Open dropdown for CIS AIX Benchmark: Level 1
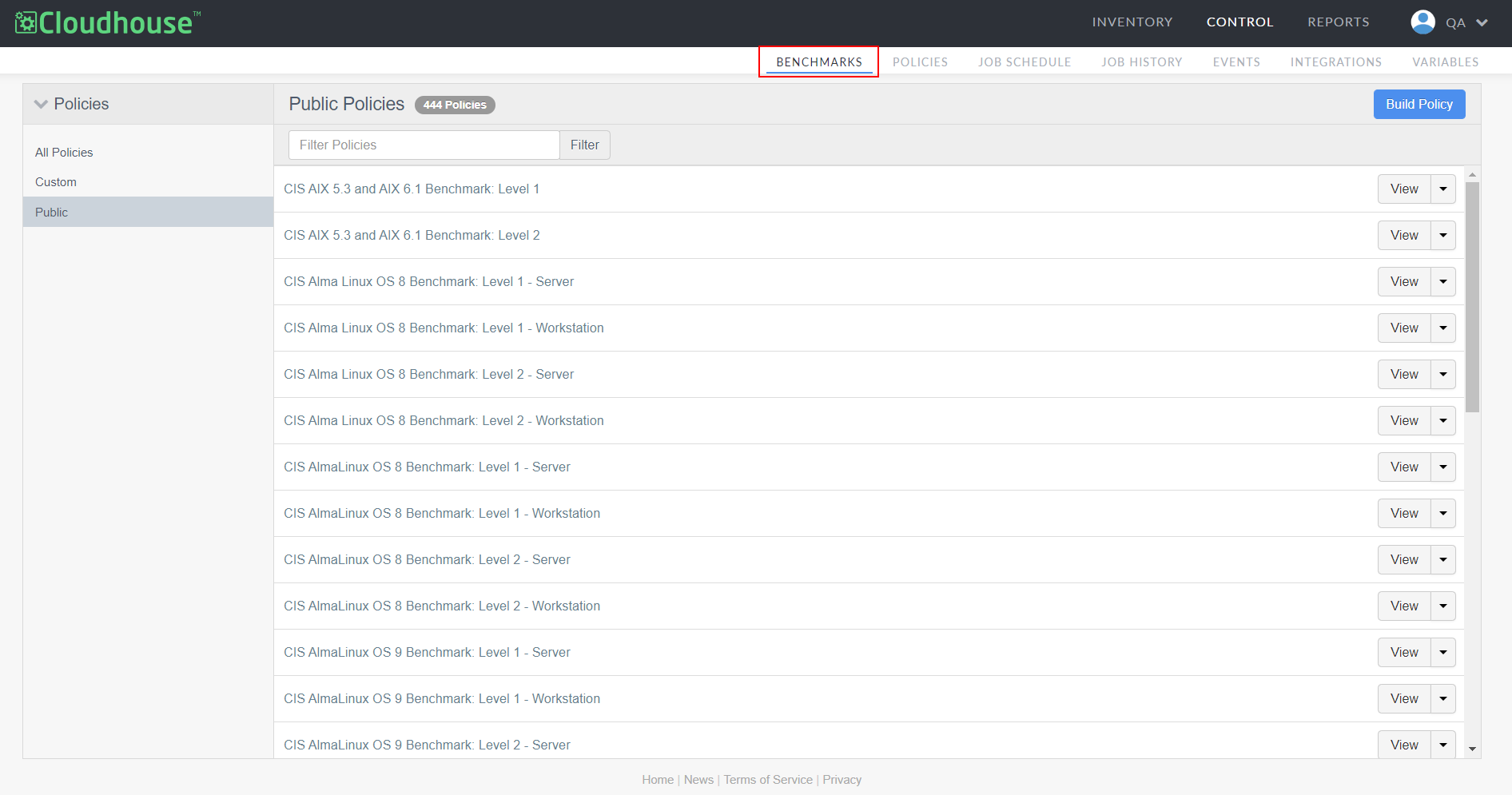 point(1442,189)
